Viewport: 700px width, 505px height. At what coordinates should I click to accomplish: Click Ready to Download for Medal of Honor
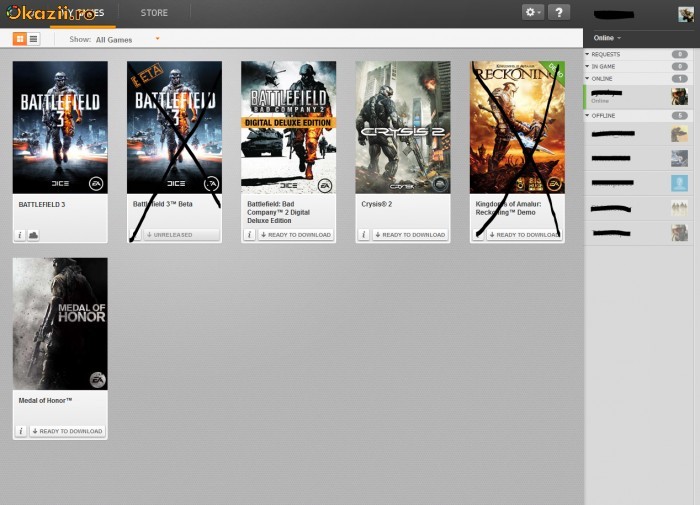point(67,431)
